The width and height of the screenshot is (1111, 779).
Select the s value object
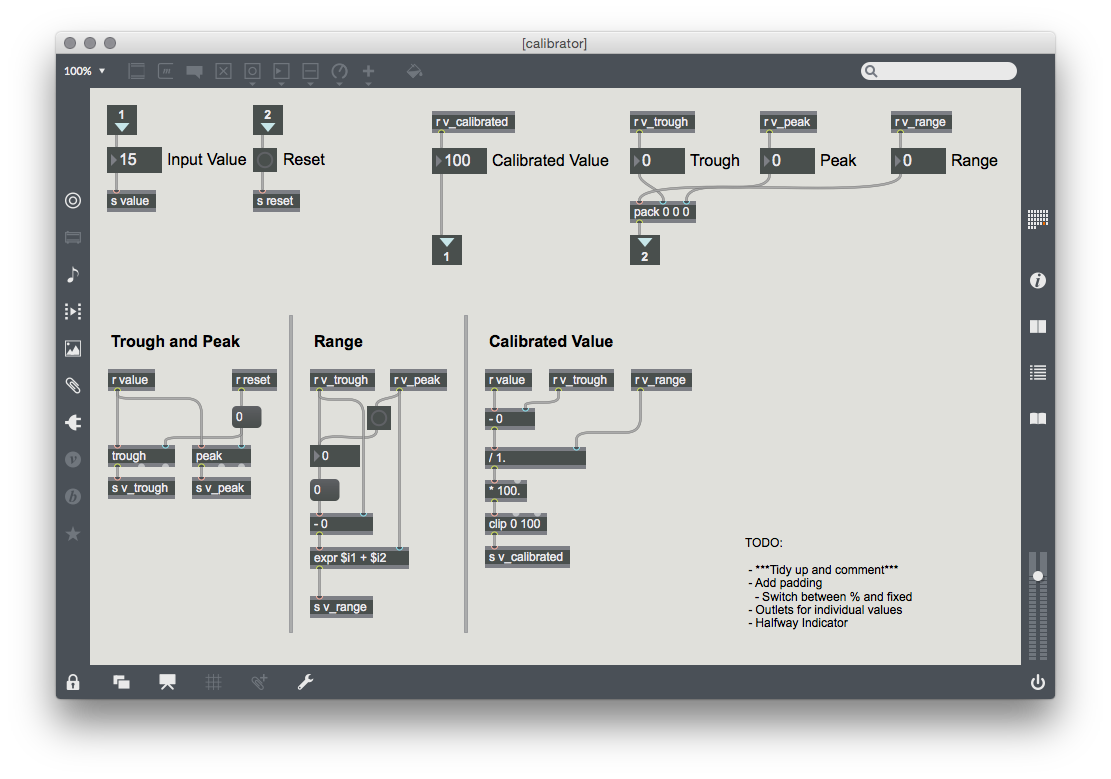[131, 201]
